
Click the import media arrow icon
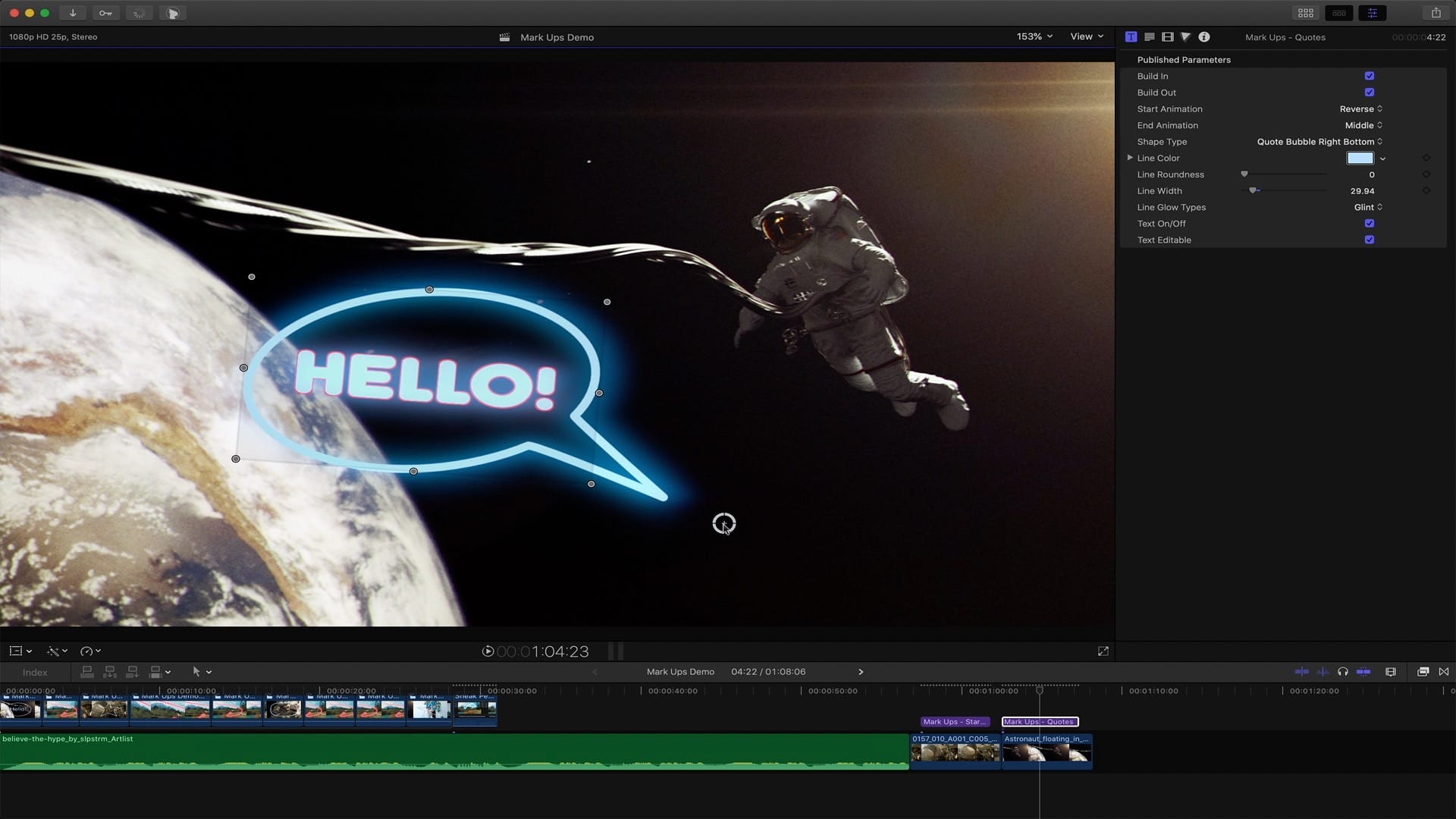73,13
